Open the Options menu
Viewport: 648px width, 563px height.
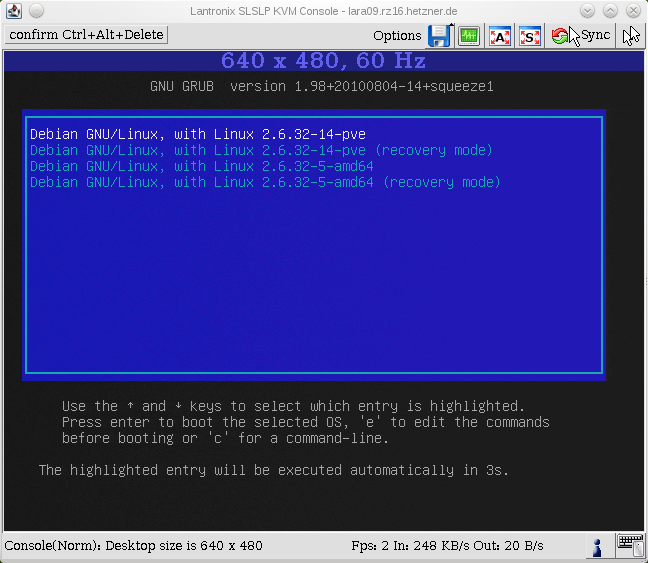[x=397, y=36]
